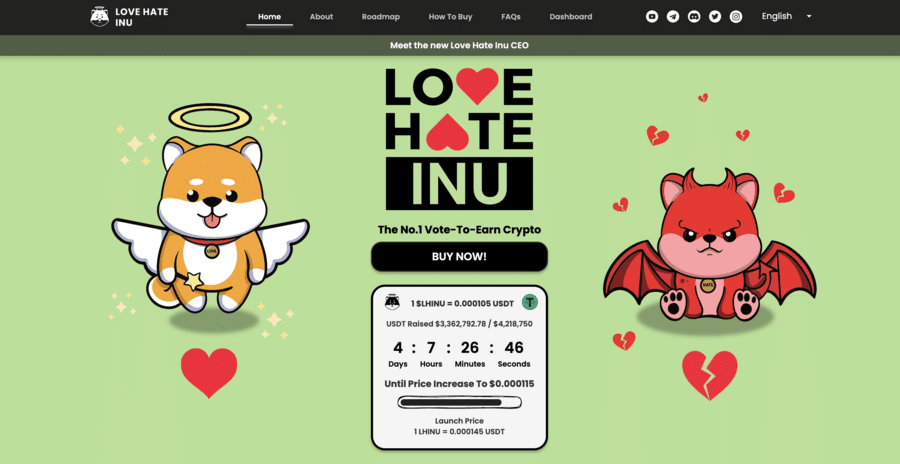The image size is (900, 464).
Task: Click the LOVE HATE INU header brand text
Action: (x=142, y=17)
